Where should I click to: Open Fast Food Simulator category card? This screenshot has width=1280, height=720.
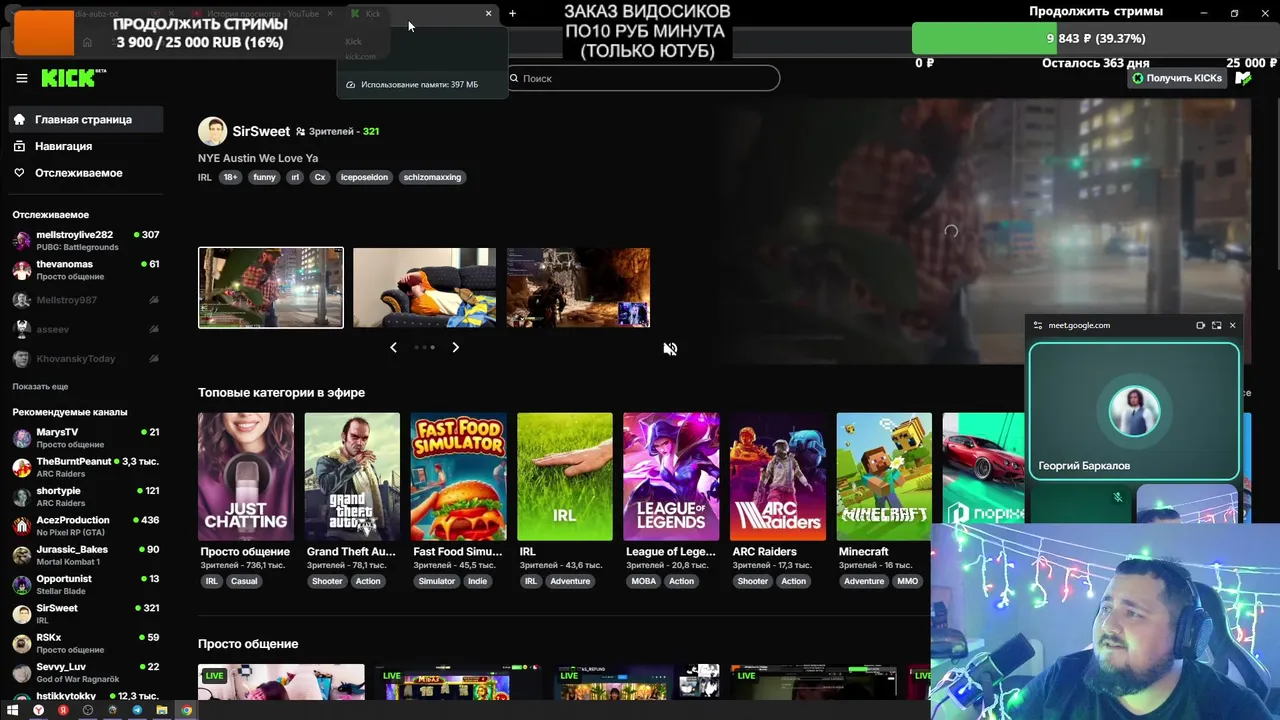tap(458, 476)
